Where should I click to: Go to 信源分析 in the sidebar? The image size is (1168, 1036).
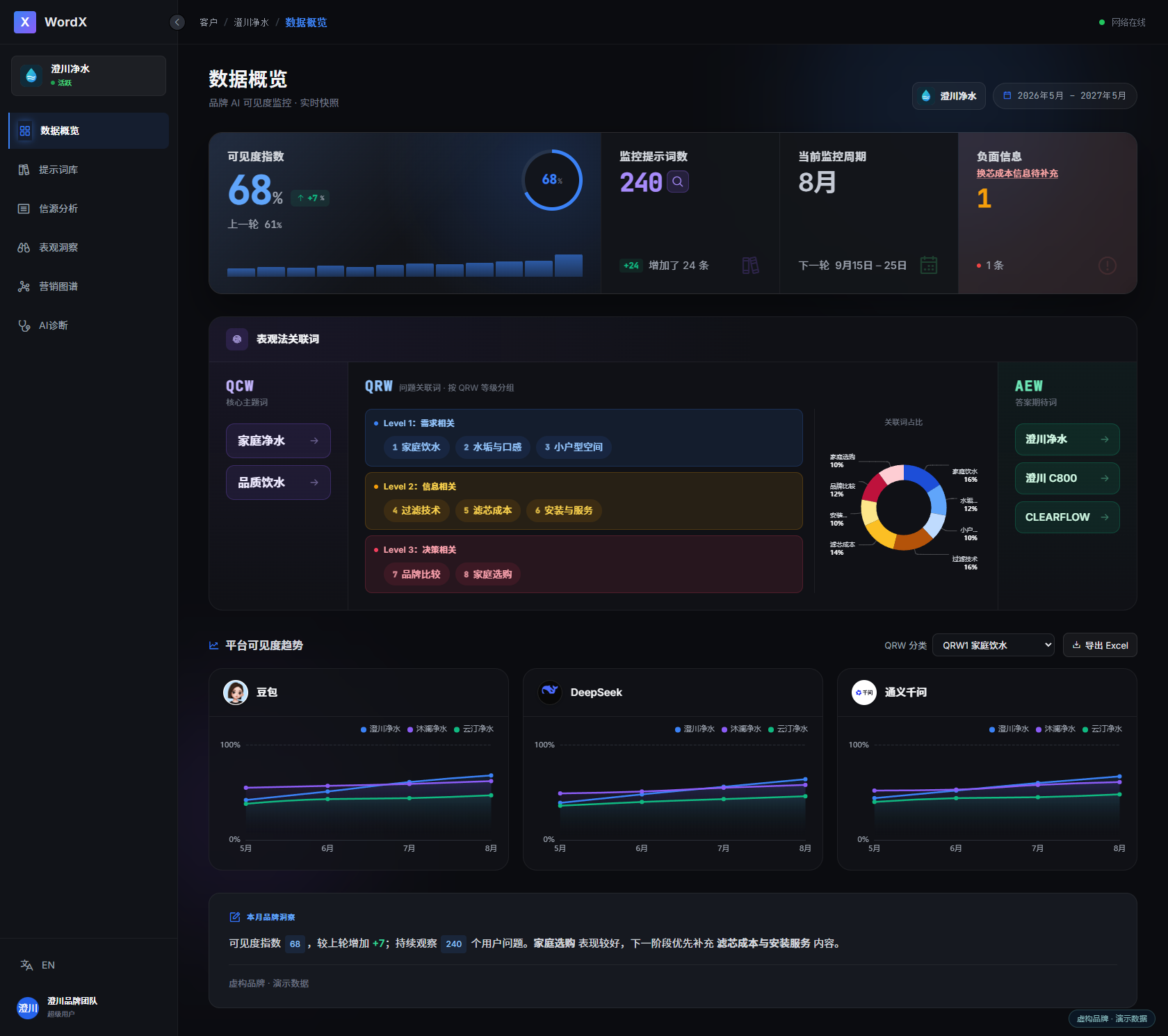(88, 209)
